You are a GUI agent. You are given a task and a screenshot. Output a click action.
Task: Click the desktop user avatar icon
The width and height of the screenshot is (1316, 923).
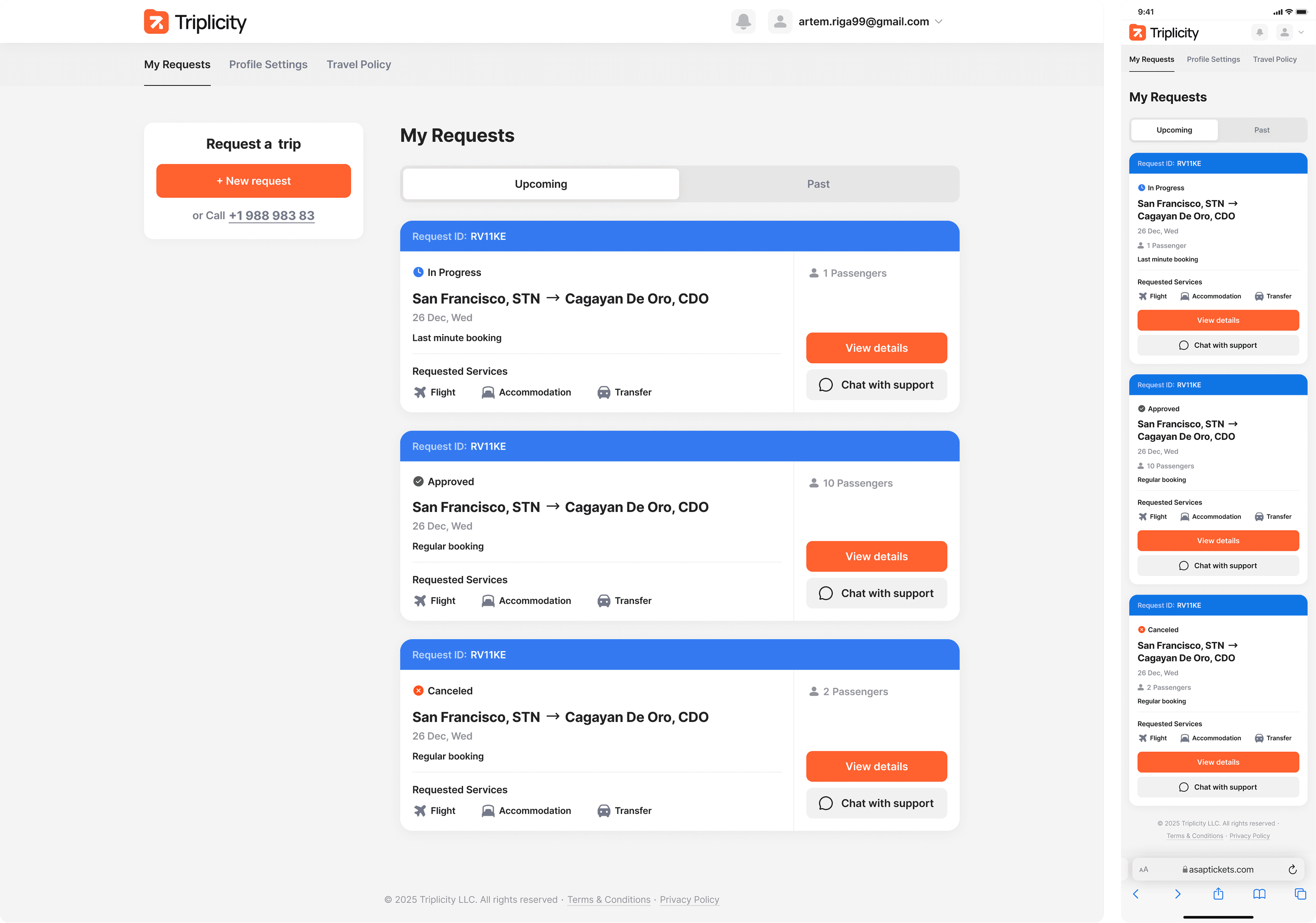pos(780,22)
